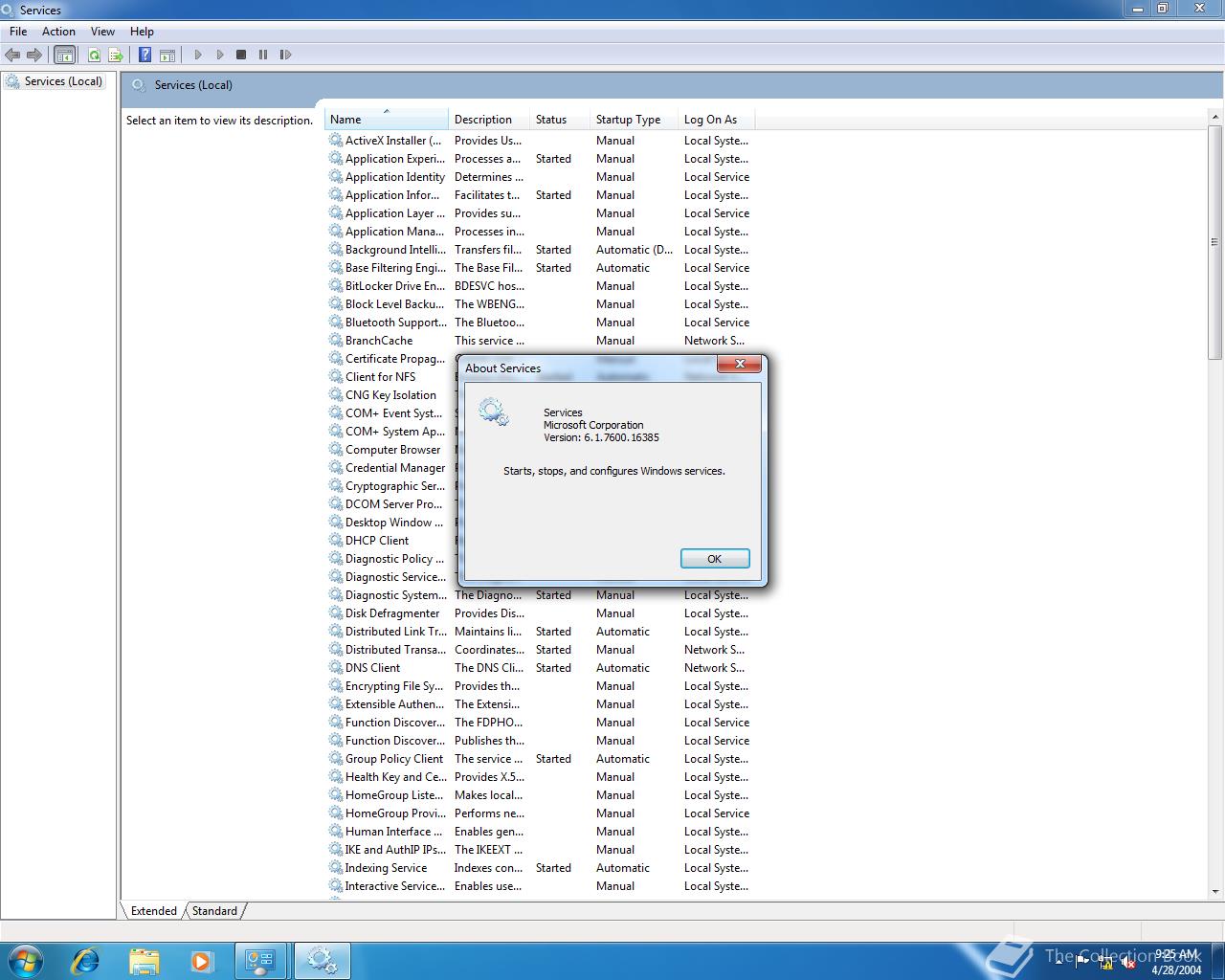Click the Action Center flag tray icon
Viewport: 1225px width, 980px height.
pos(1082,963)
